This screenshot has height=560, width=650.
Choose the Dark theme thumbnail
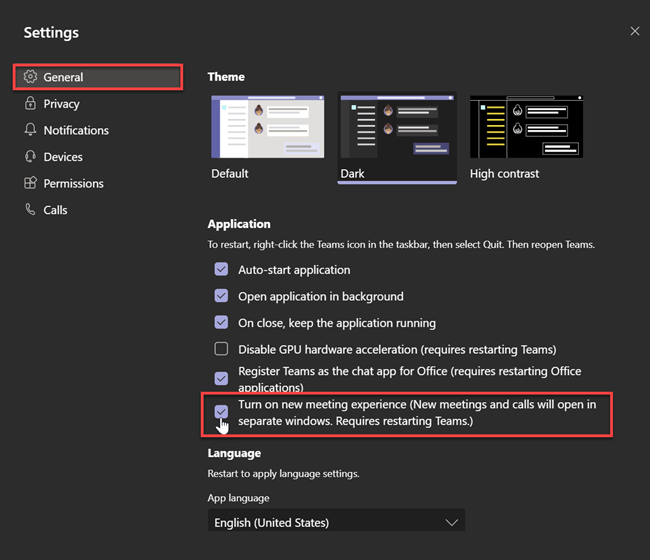397,127
